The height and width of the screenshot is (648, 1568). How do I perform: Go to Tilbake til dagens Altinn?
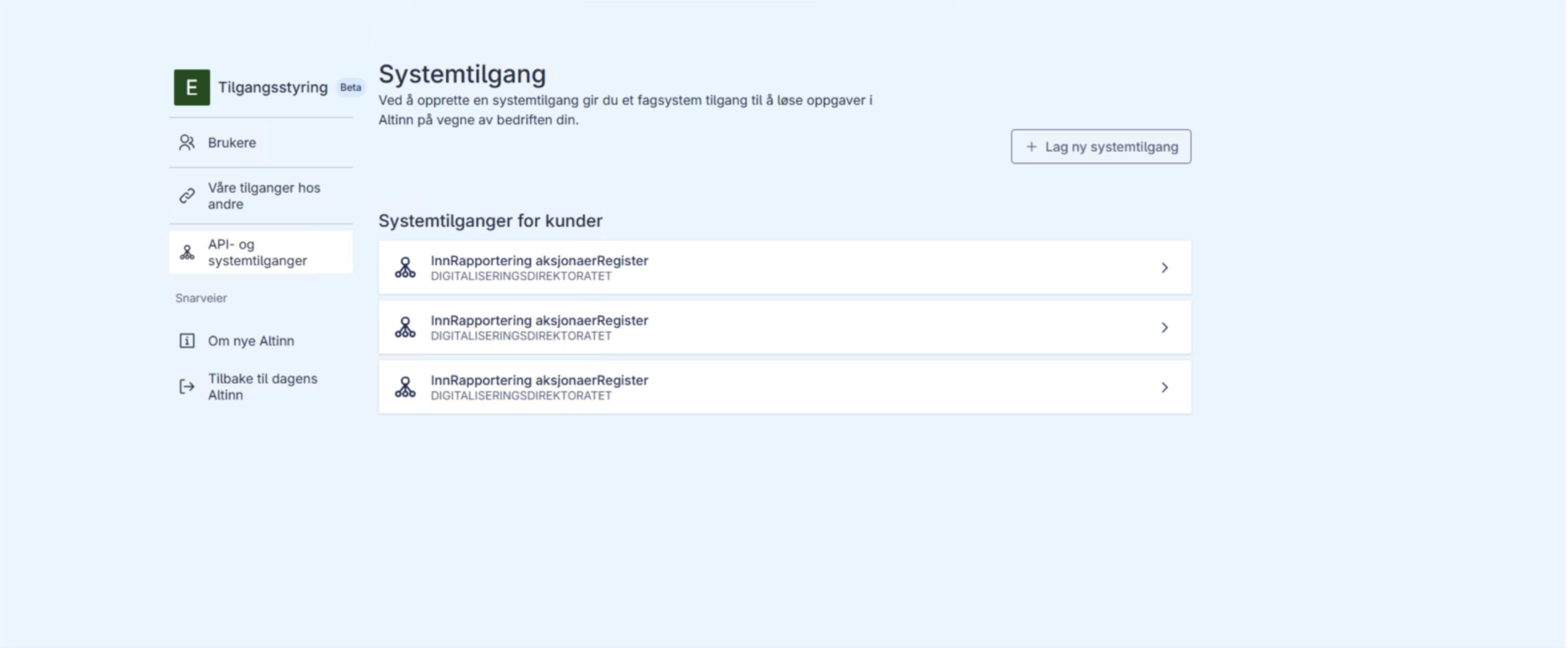pyautogui.click(x=262, y=387)
